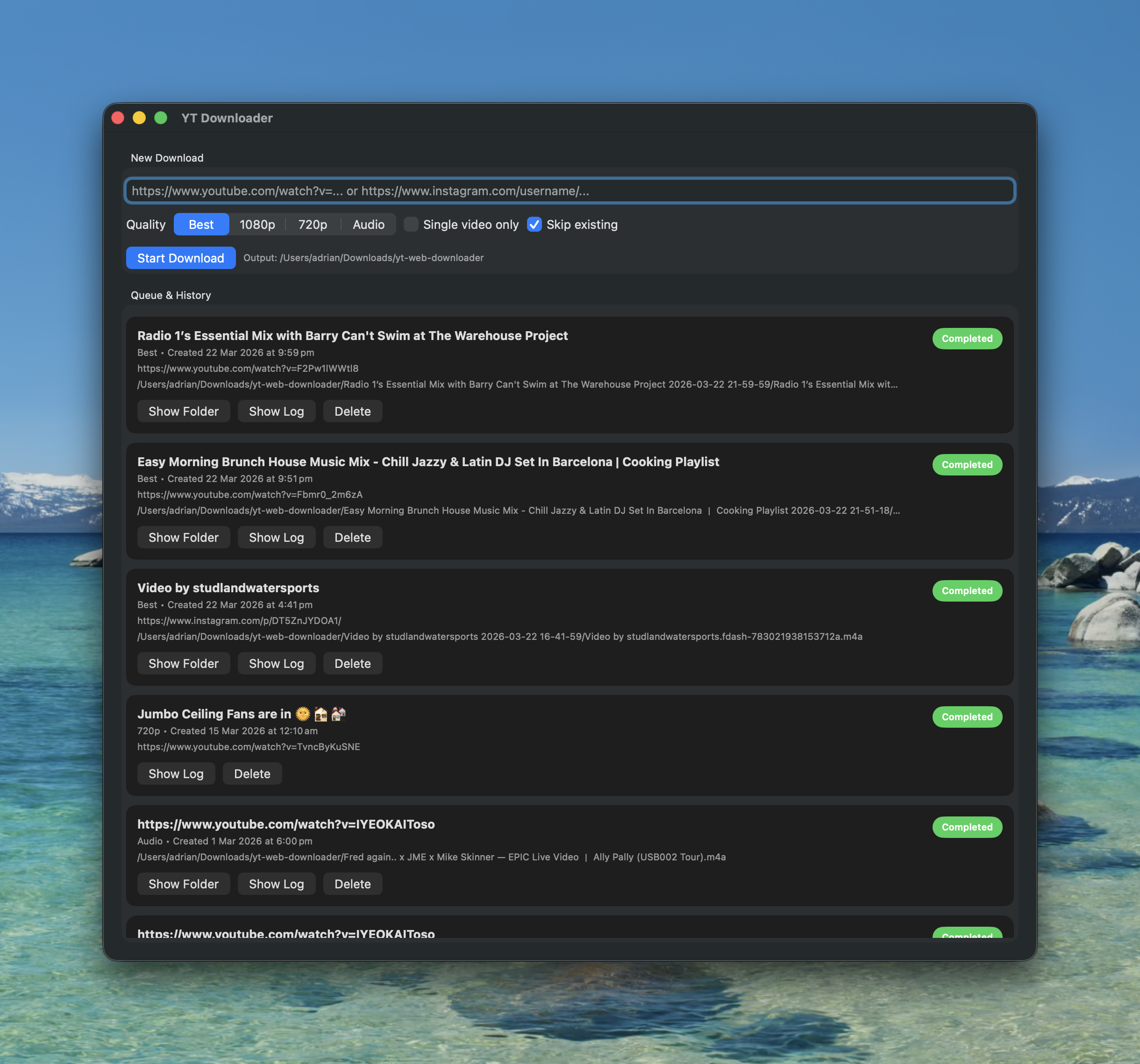
Task: Show Folder for the Fred again download
Action: [x=184, y=883]
